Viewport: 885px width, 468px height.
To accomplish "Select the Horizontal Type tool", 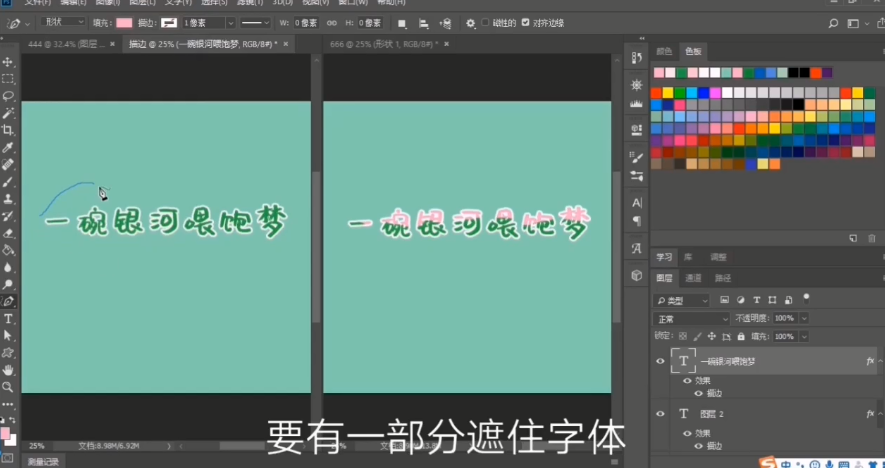I will click(x=8, y=319).
